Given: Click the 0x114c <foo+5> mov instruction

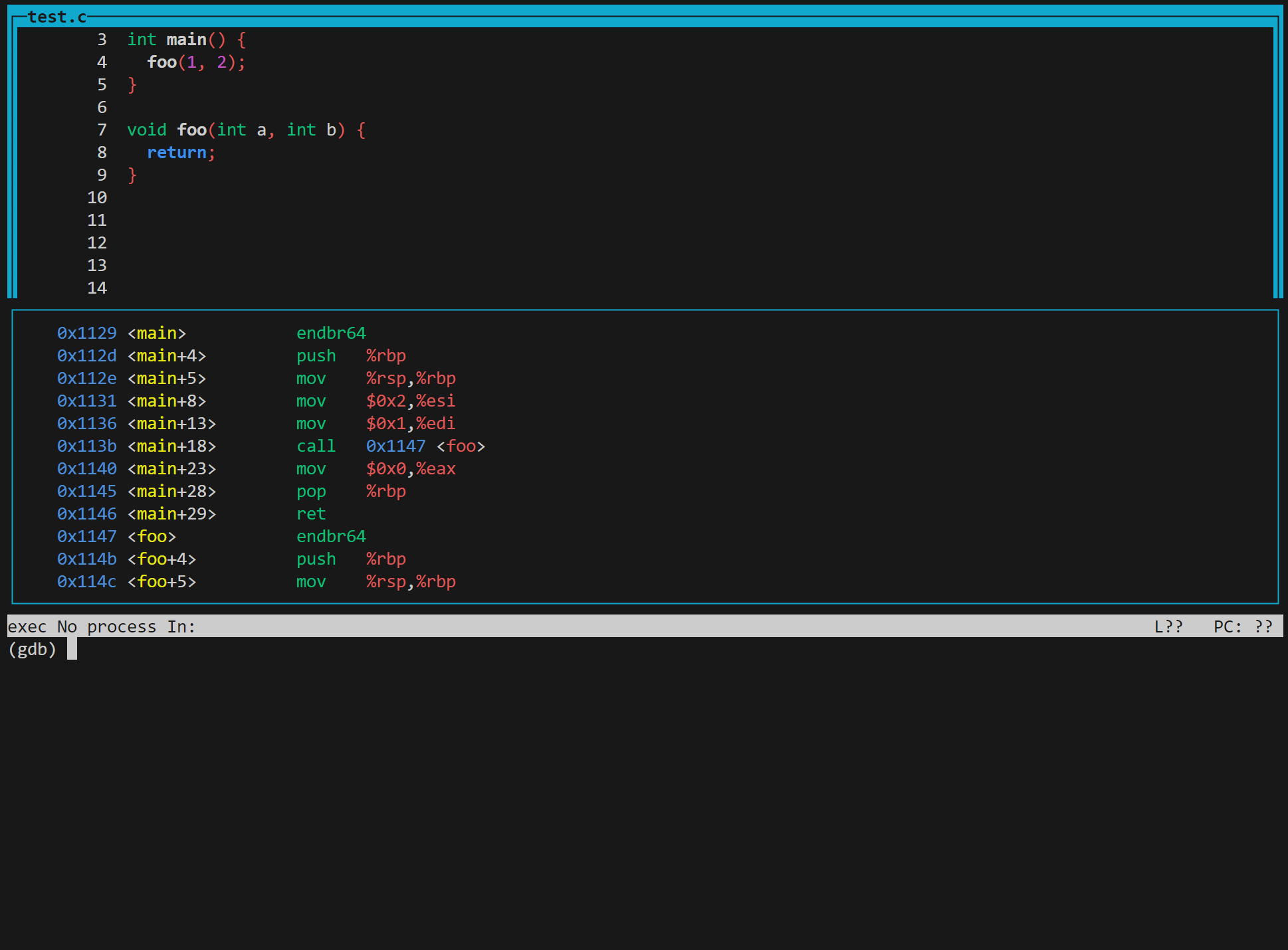Looking at the screenshot, I should pos(310,581).
